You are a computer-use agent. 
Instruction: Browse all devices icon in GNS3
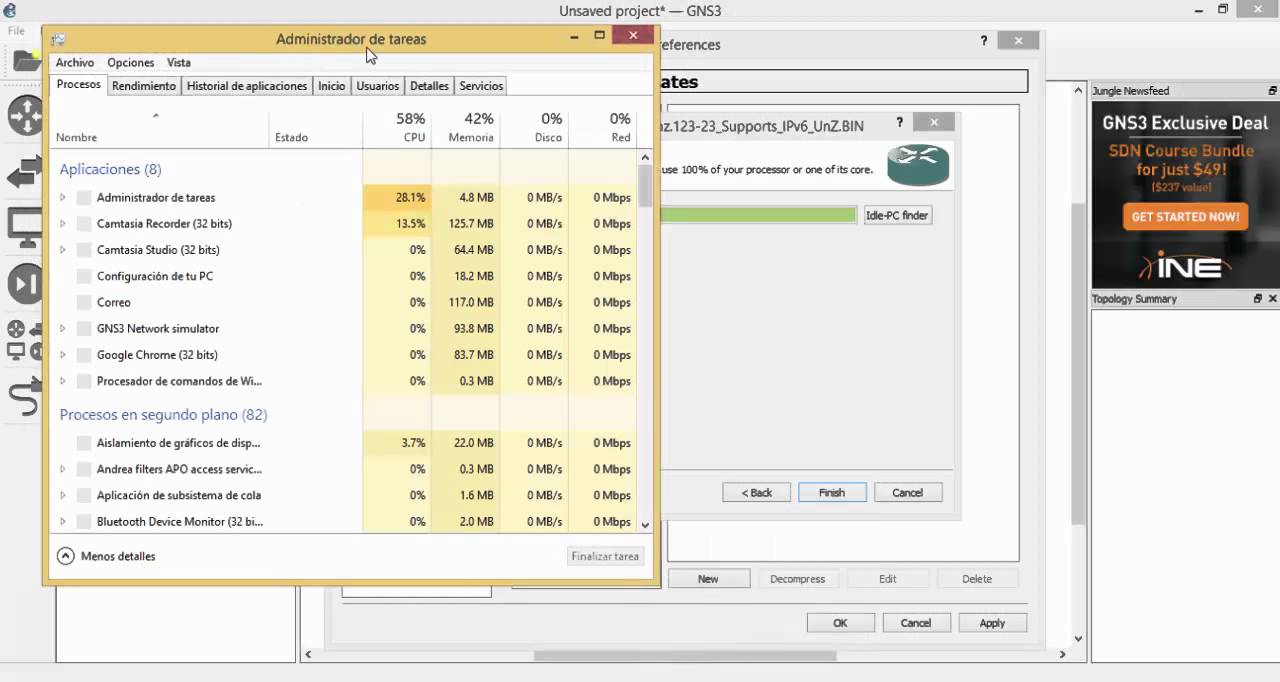click(24, 340)
